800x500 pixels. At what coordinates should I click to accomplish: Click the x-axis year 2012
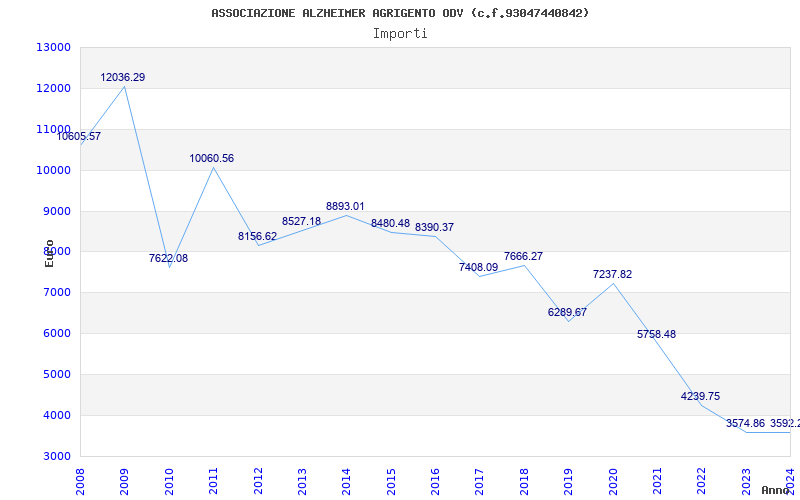tap(258, 481)
